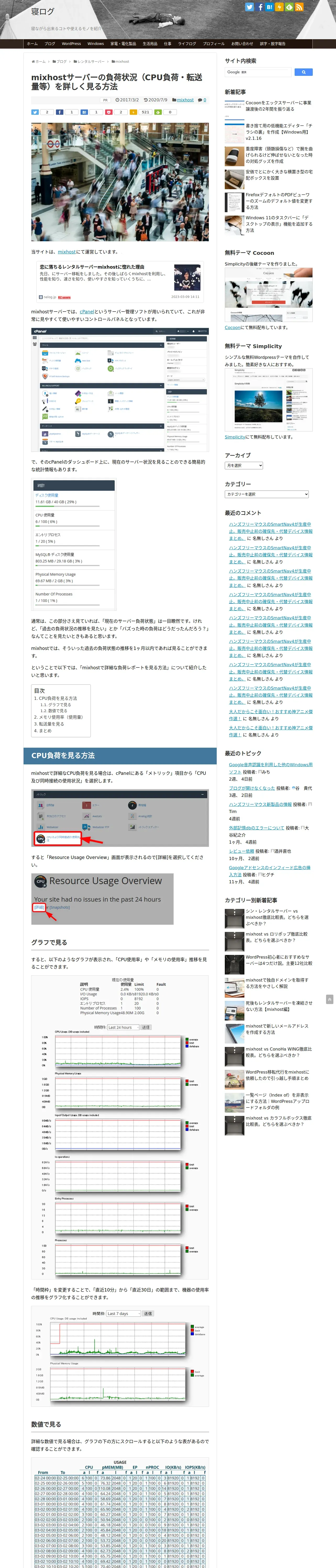Open TOC entry 'メモリ使用率（使用量）'
Screen dimensions: 336x1568
coord(60,717)
